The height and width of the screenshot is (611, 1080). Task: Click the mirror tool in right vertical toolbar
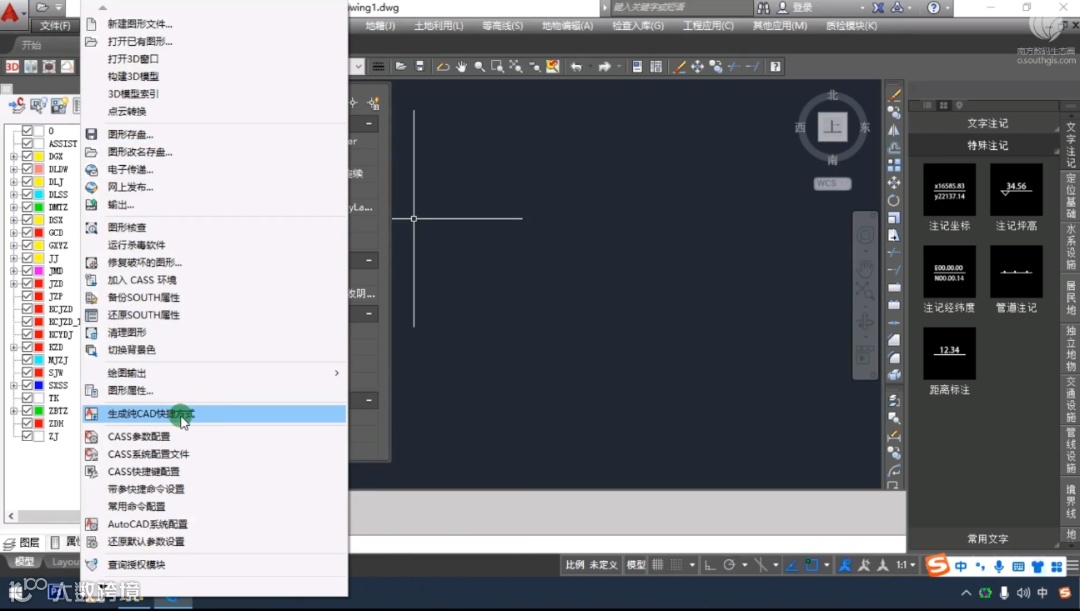pos(893,130)
